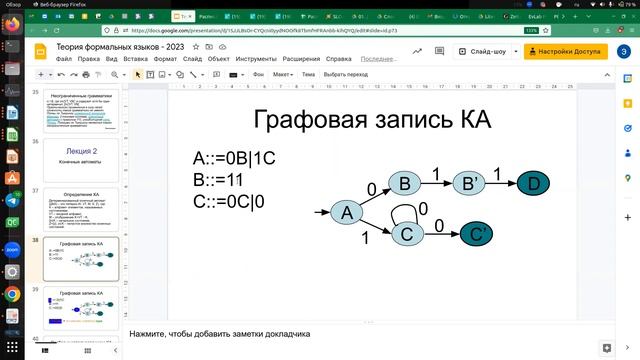This screenshot has height=360, width=640.
Task: Check the cloud save status icon
Action: click(x=222, y=47)
